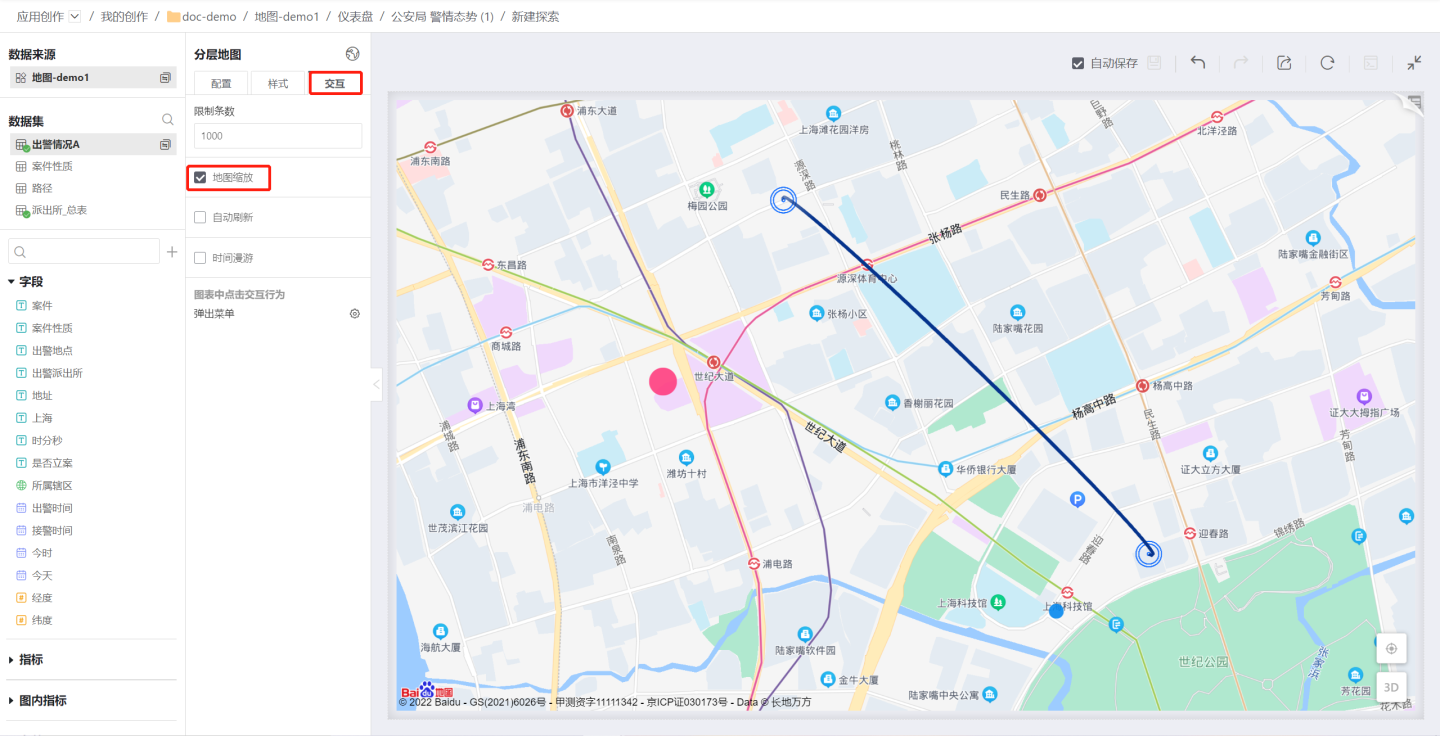
Task: Click the 限制条数 input field
Action: [x=278, y=136]
